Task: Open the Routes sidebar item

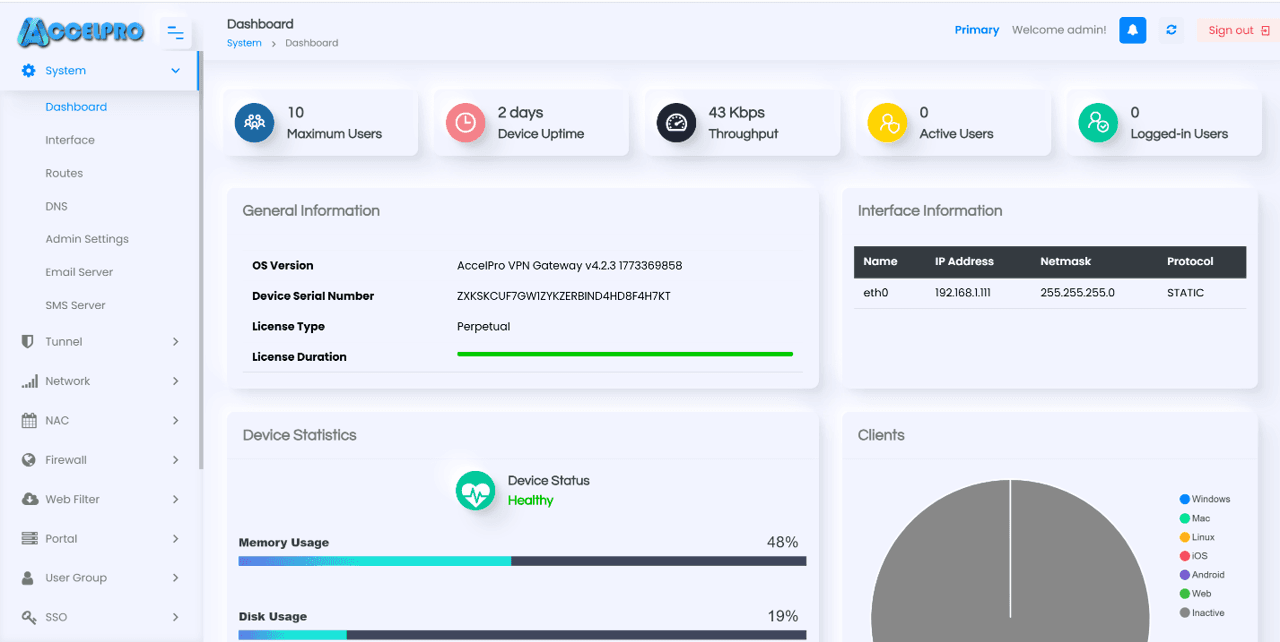Action: coord(64,173)
